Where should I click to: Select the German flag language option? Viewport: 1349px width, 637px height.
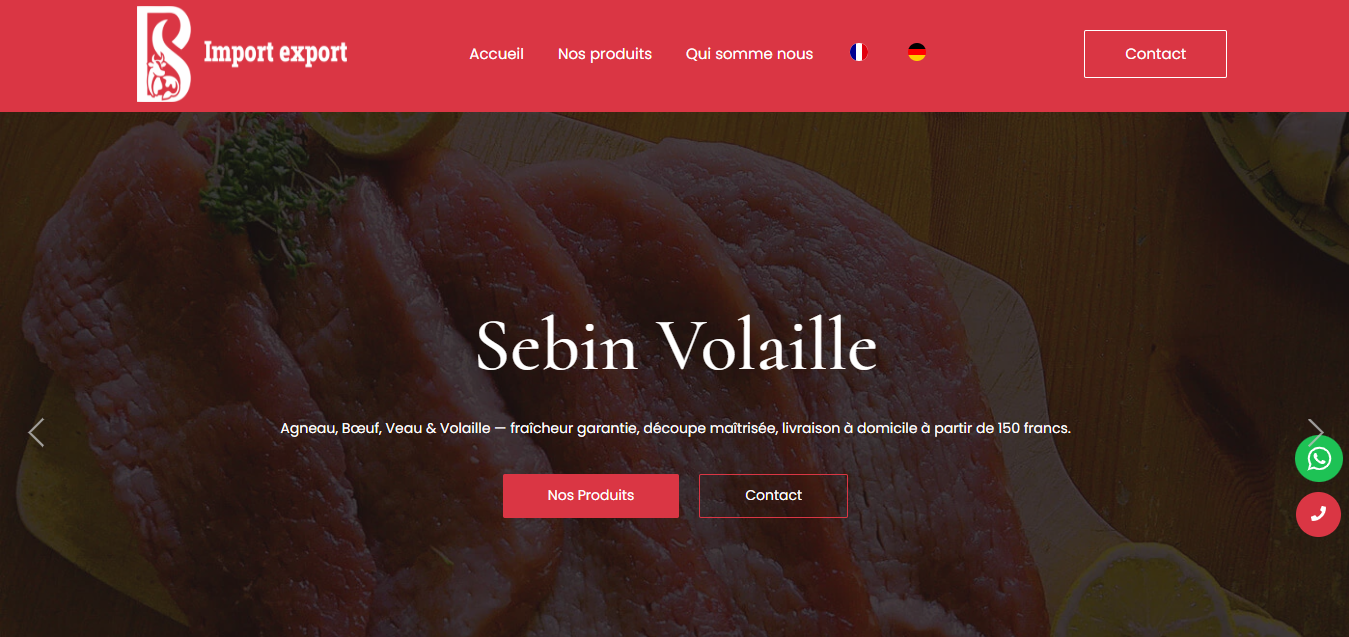click(x=916, y=52)
